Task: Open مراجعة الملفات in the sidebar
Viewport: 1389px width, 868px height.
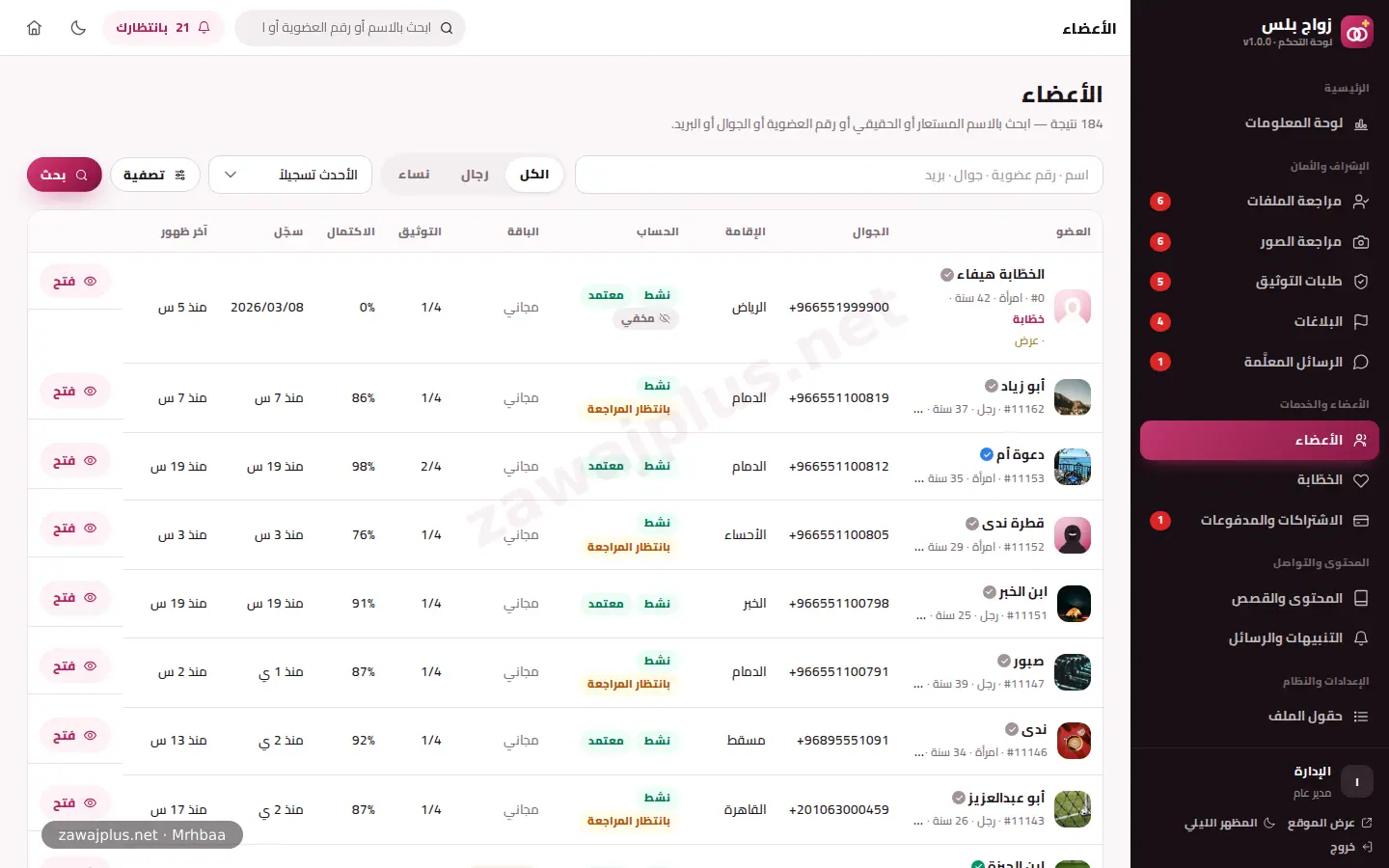Action: 1260,201
